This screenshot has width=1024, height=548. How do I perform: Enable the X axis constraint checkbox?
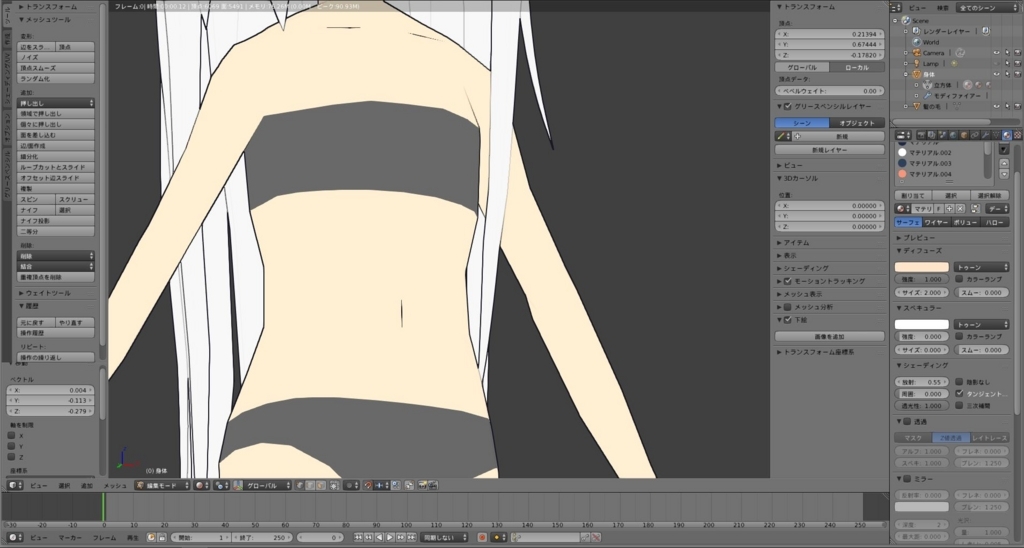11,436
